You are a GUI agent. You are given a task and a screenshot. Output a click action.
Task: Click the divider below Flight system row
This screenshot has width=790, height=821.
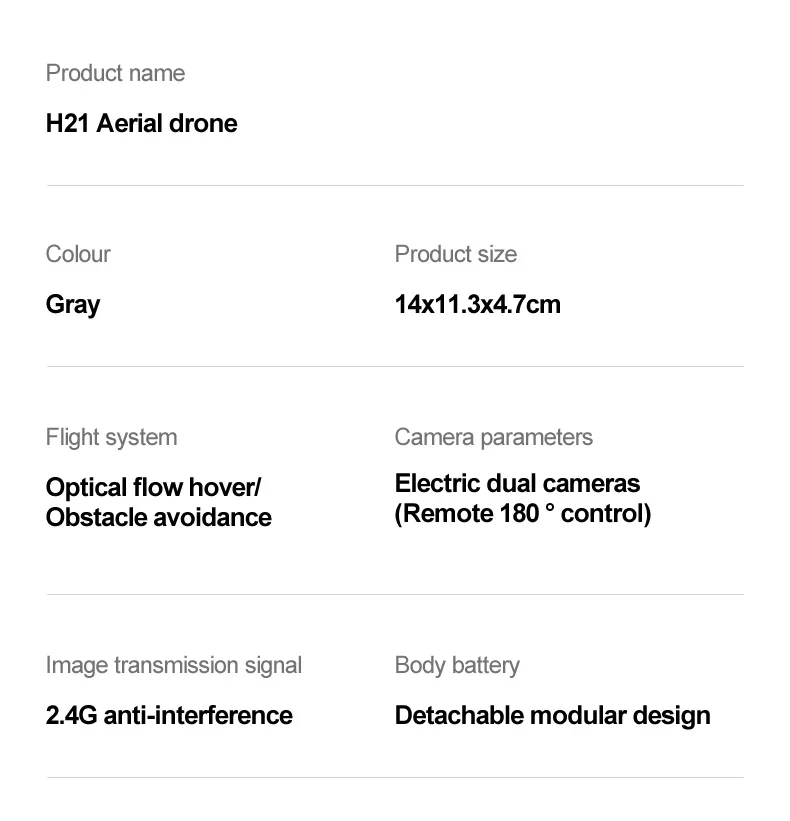coord(395,594)
